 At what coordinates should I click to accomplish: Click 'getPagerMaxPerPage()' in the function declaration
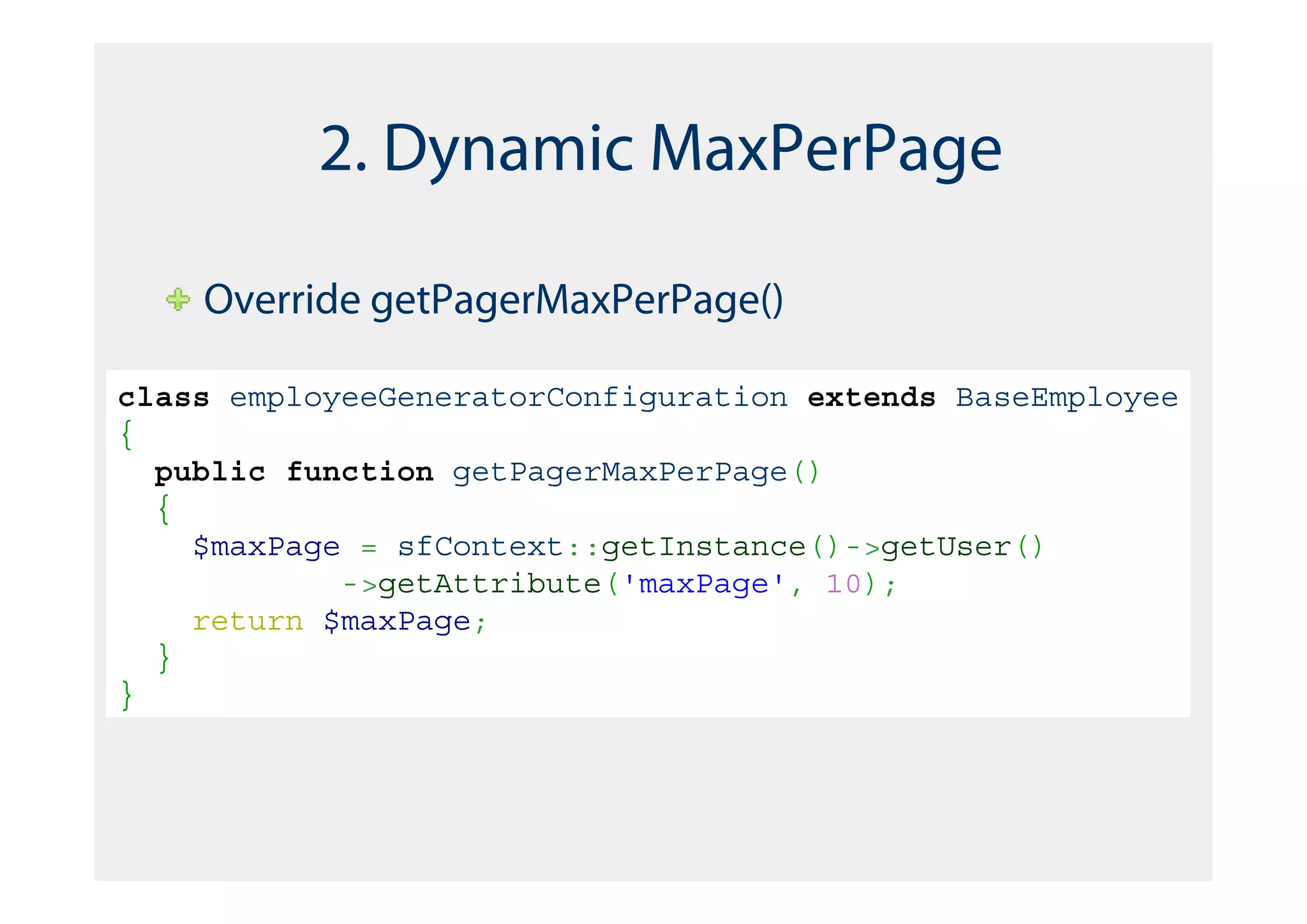tap(636, 473)
